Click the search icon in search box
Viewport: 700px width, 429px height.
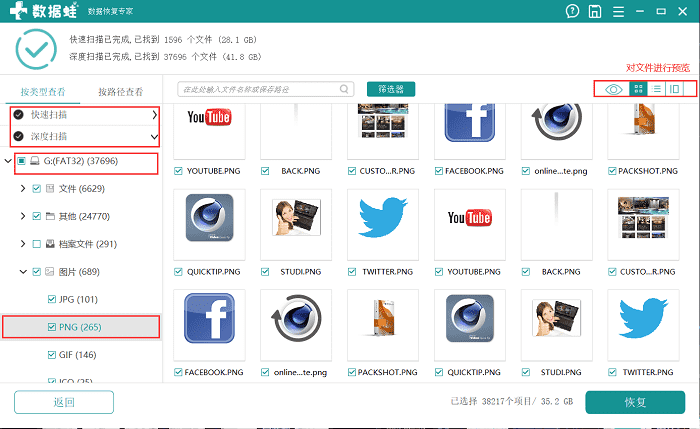[x=186, y=89]
